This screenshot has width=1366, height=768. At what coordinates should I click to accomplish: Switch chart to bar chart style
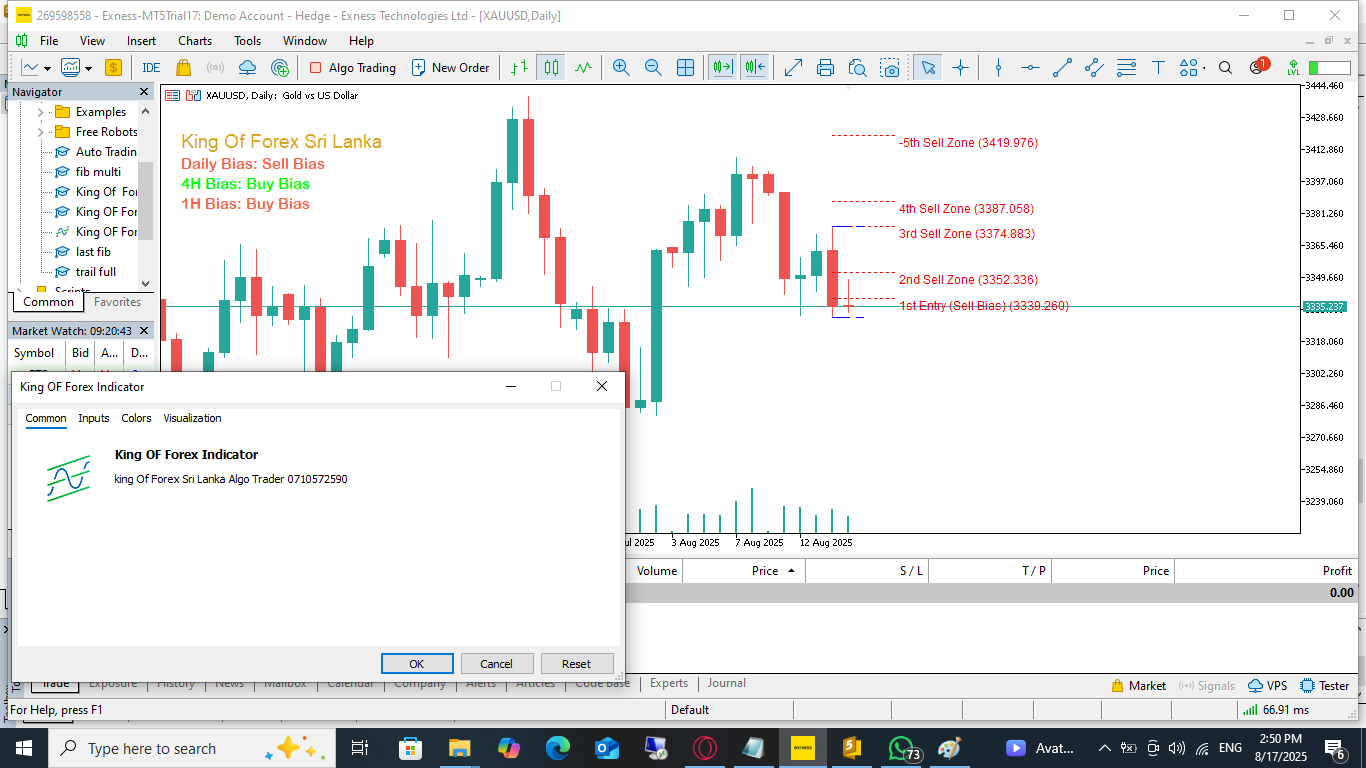point(519,68)
